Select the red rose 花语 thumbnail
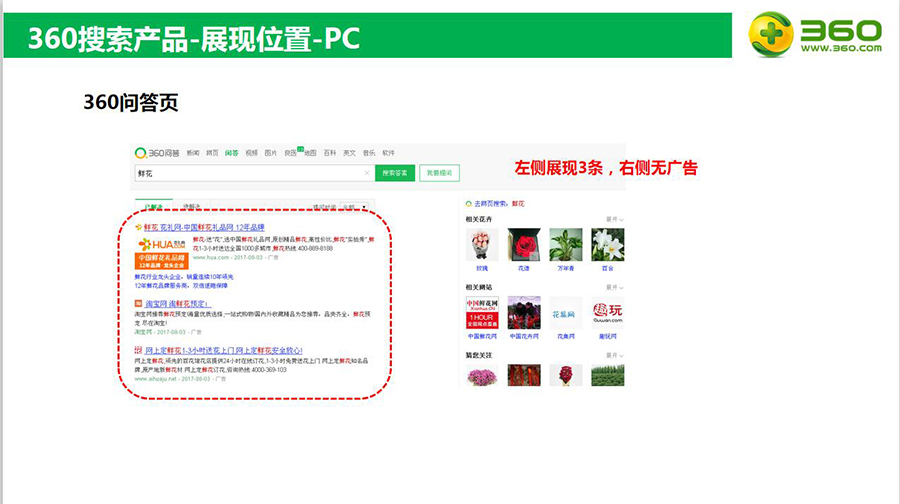The height and width of the screenshot is (504, 900). 524,245
